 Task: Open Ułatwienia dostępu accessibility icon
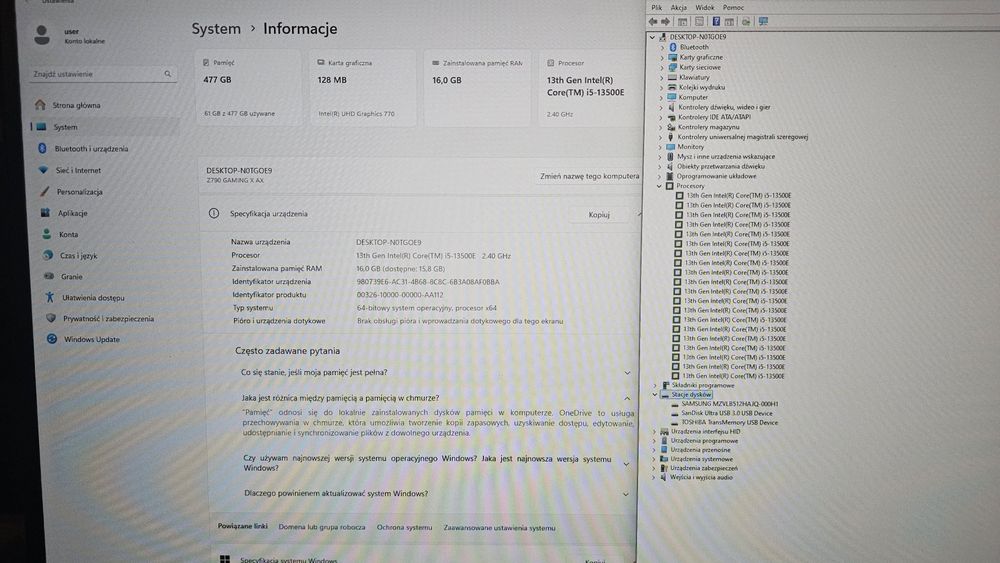[50, 297]
